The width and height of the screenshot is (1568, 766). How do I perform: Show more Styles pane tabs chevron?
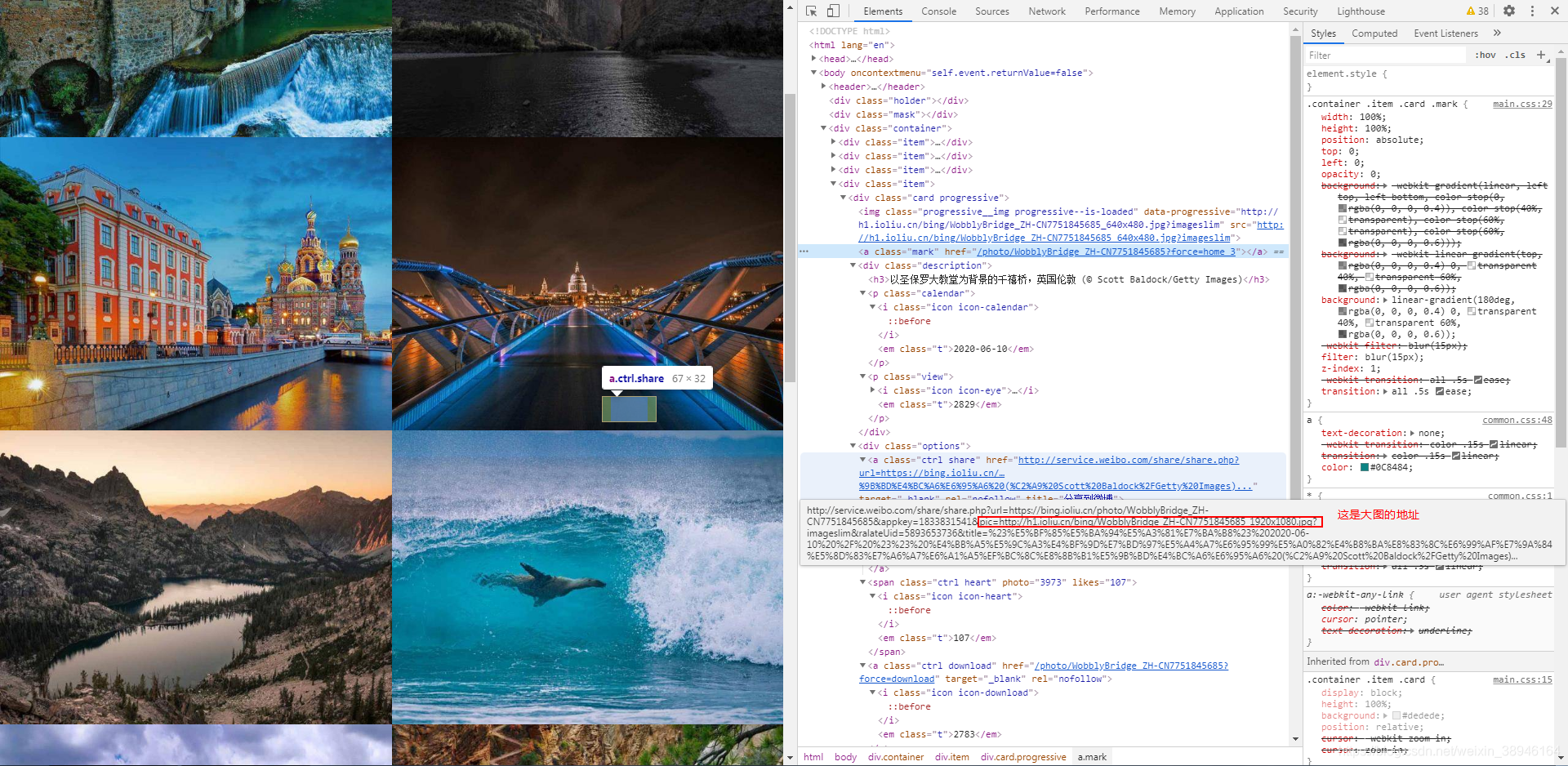coord(1497,33)
